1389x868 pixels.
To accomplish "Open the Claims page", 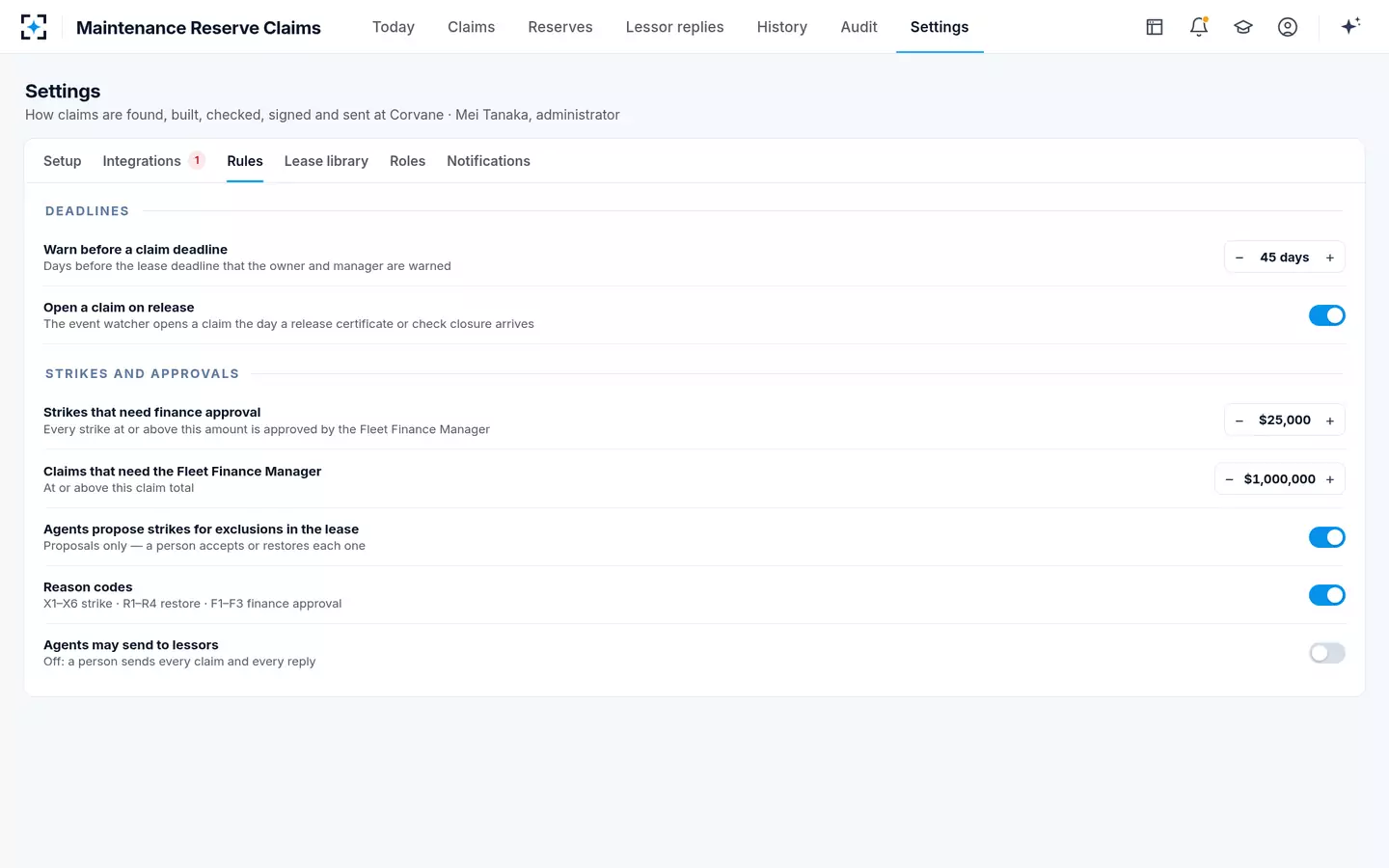I will tap(472, 27).
